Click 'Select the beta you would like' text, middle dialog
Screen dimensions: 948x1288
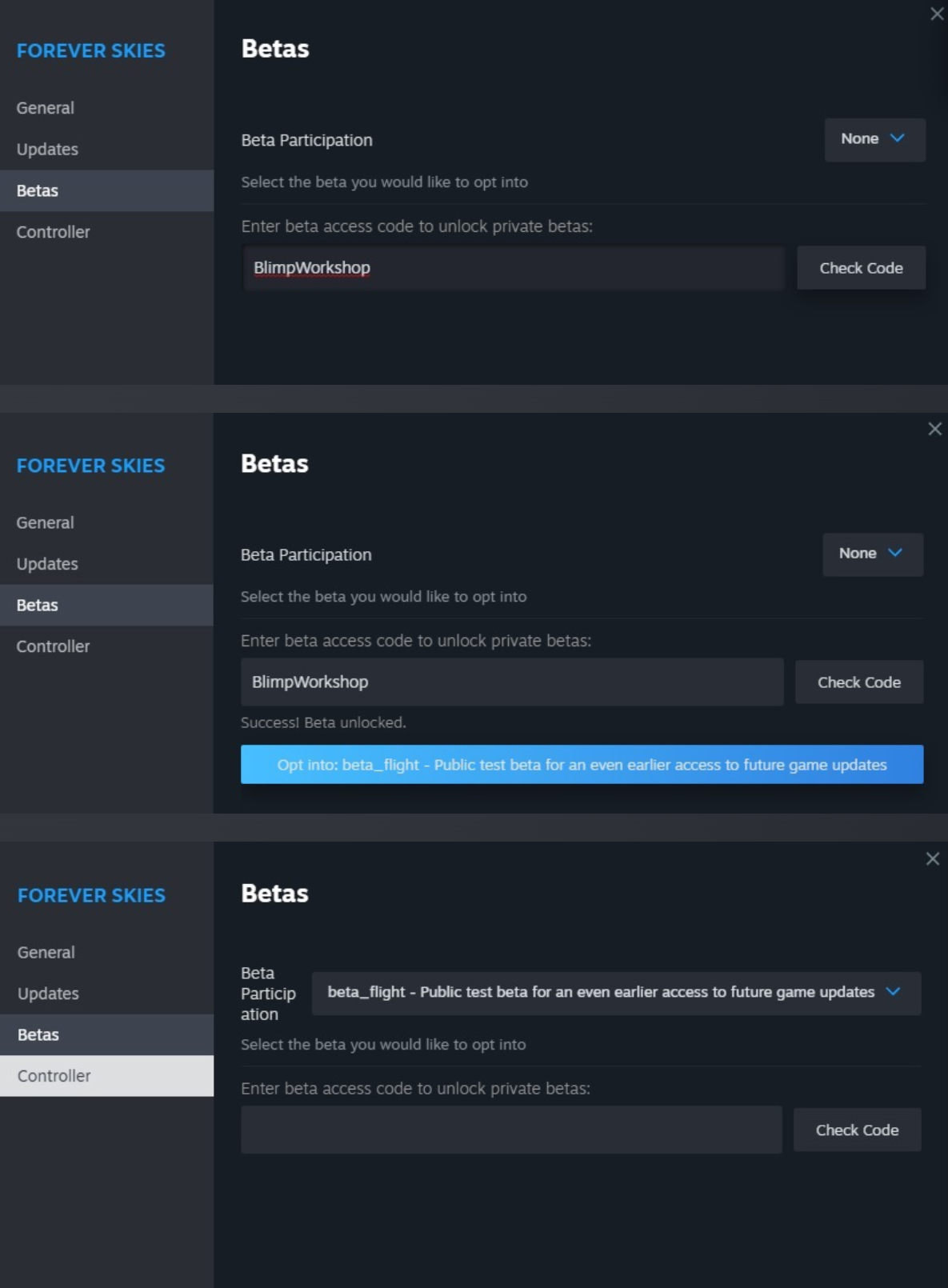[x=384, y=597]
